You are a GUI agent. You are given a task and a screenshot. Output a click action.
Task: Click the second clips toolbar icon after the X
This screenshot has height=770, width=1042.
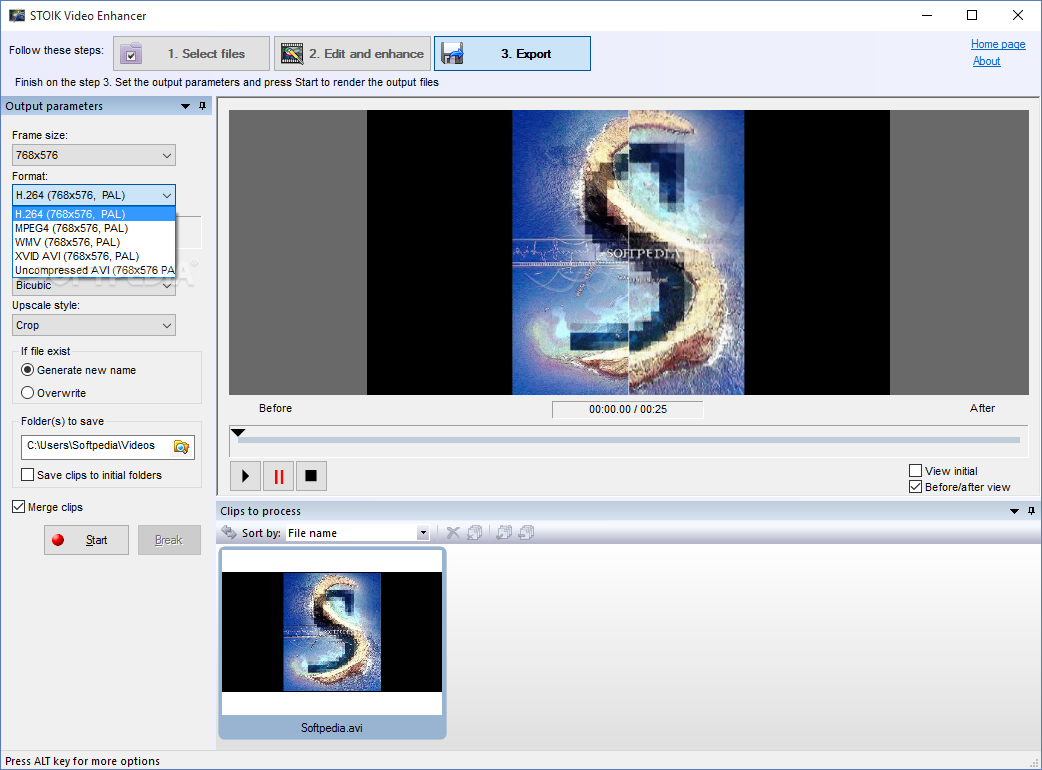[x=475, y=533]
